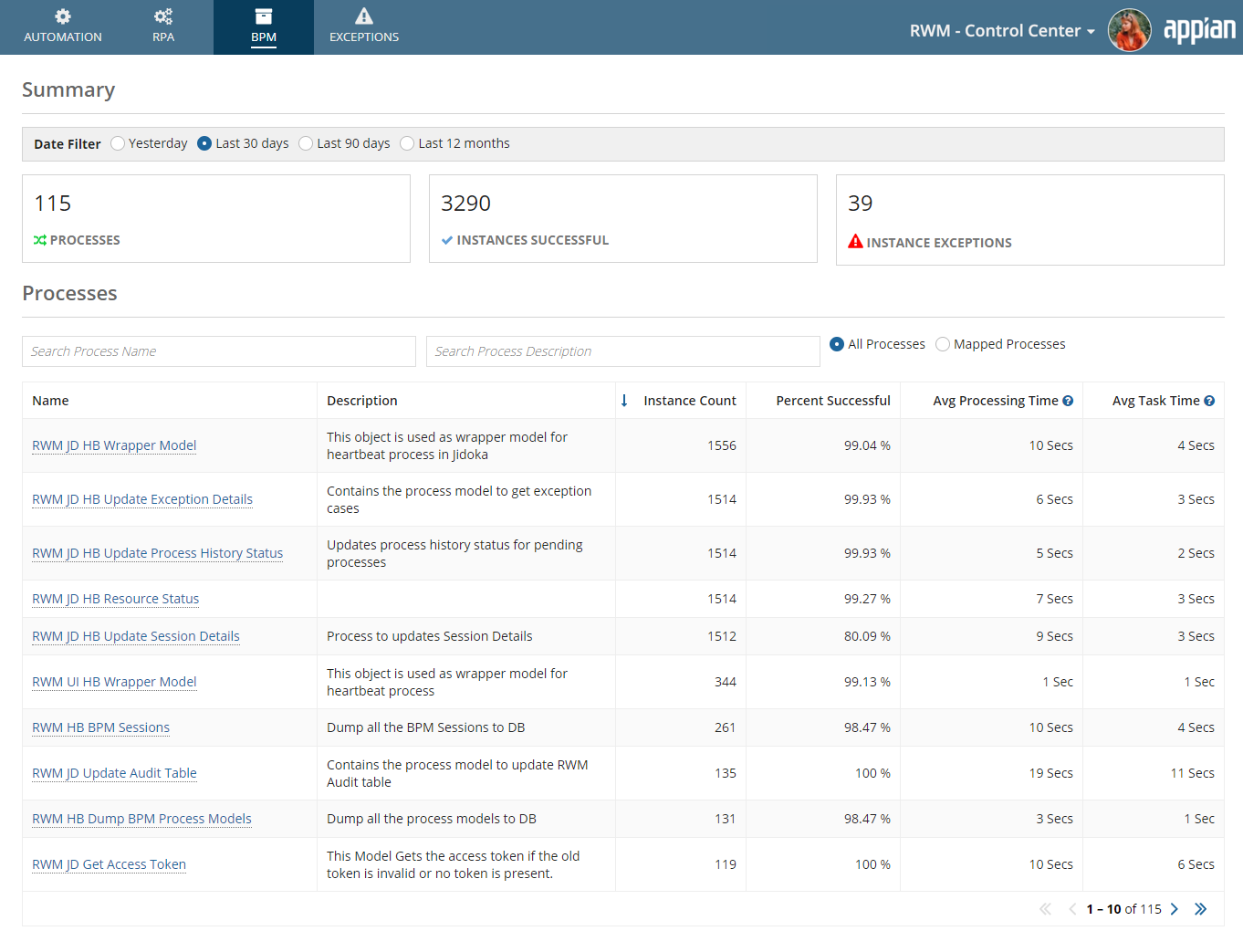This screenshot has width=1243, height=952.
Task: Click the '1 – 10 of 115' pager text
Action: (x=1124, y=909)
